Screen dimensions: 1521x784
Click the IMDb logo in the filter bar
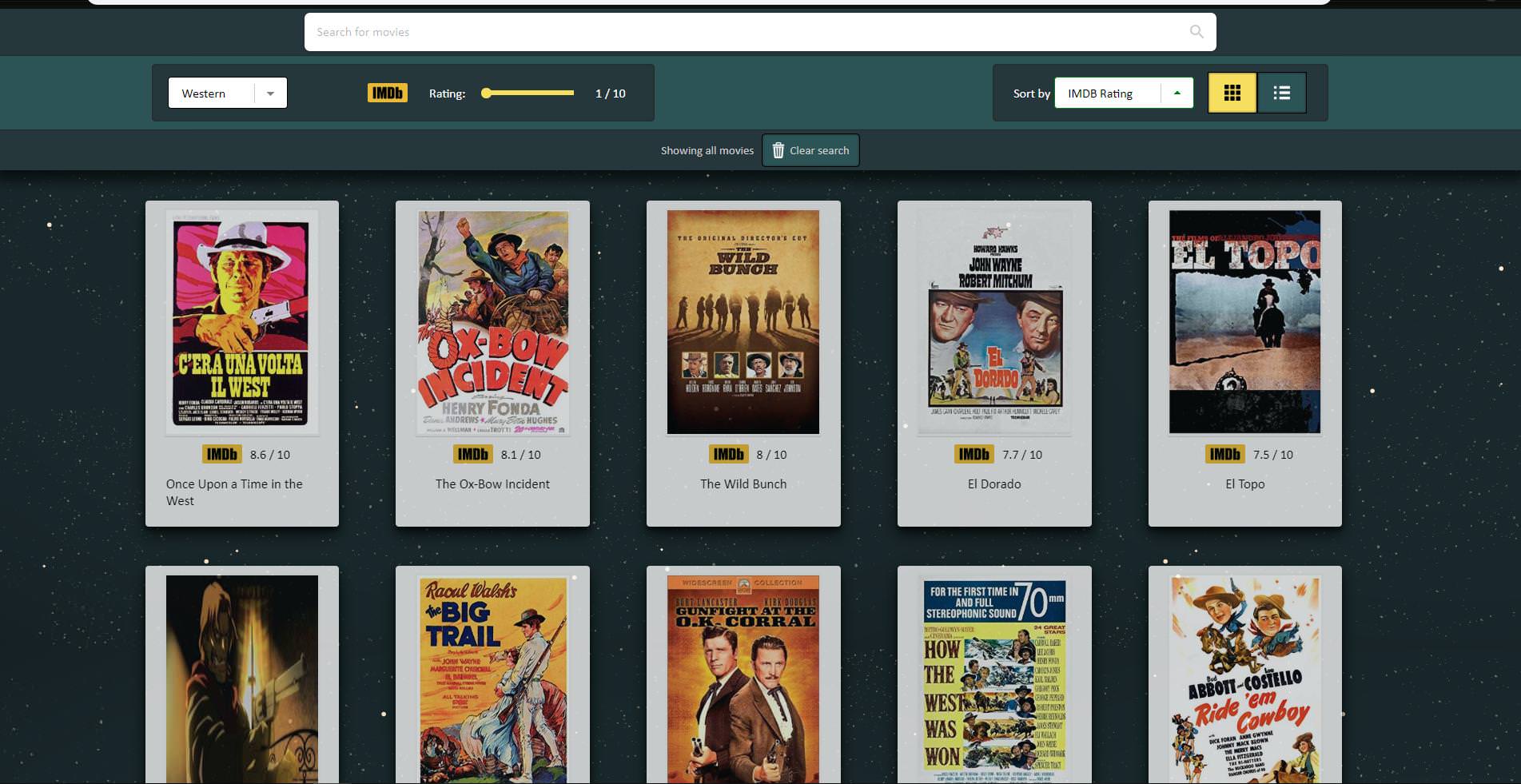click(x=388, y=94)
